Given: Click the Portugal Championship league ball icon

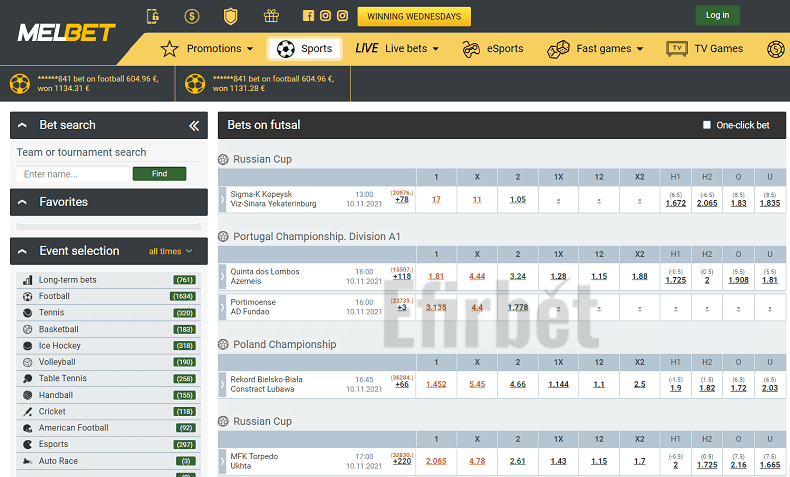Looking at the screenshot, I should point(223,237).
